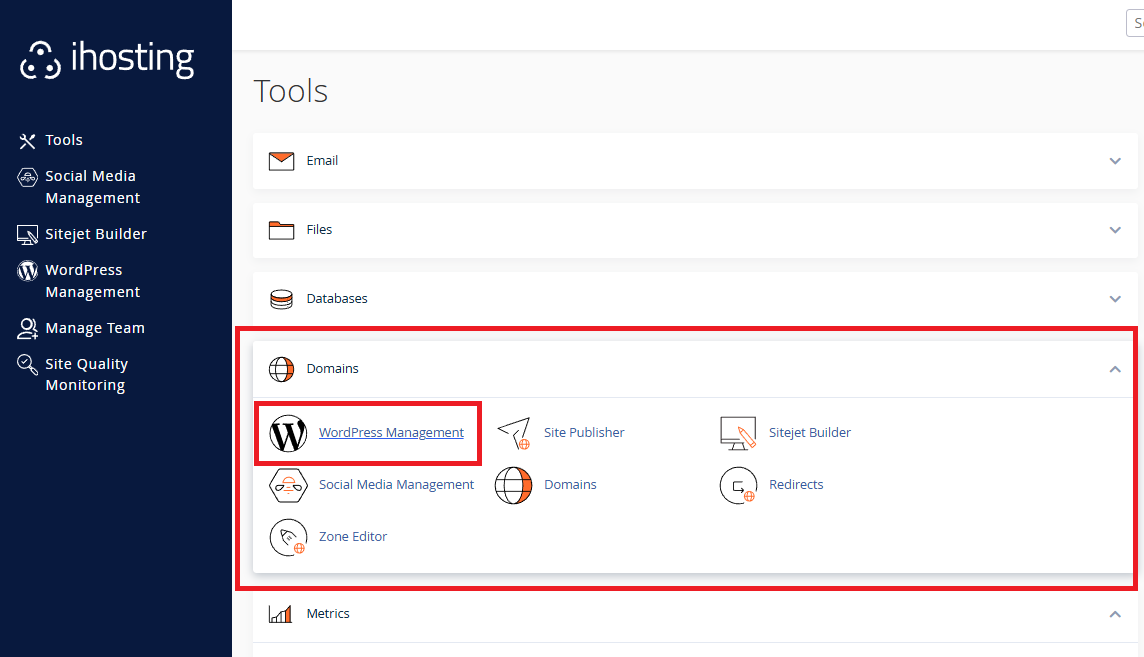Select Manage Team in sidebar
Image resolution: width=1144 pixels, height=657 pixels.
95,328
